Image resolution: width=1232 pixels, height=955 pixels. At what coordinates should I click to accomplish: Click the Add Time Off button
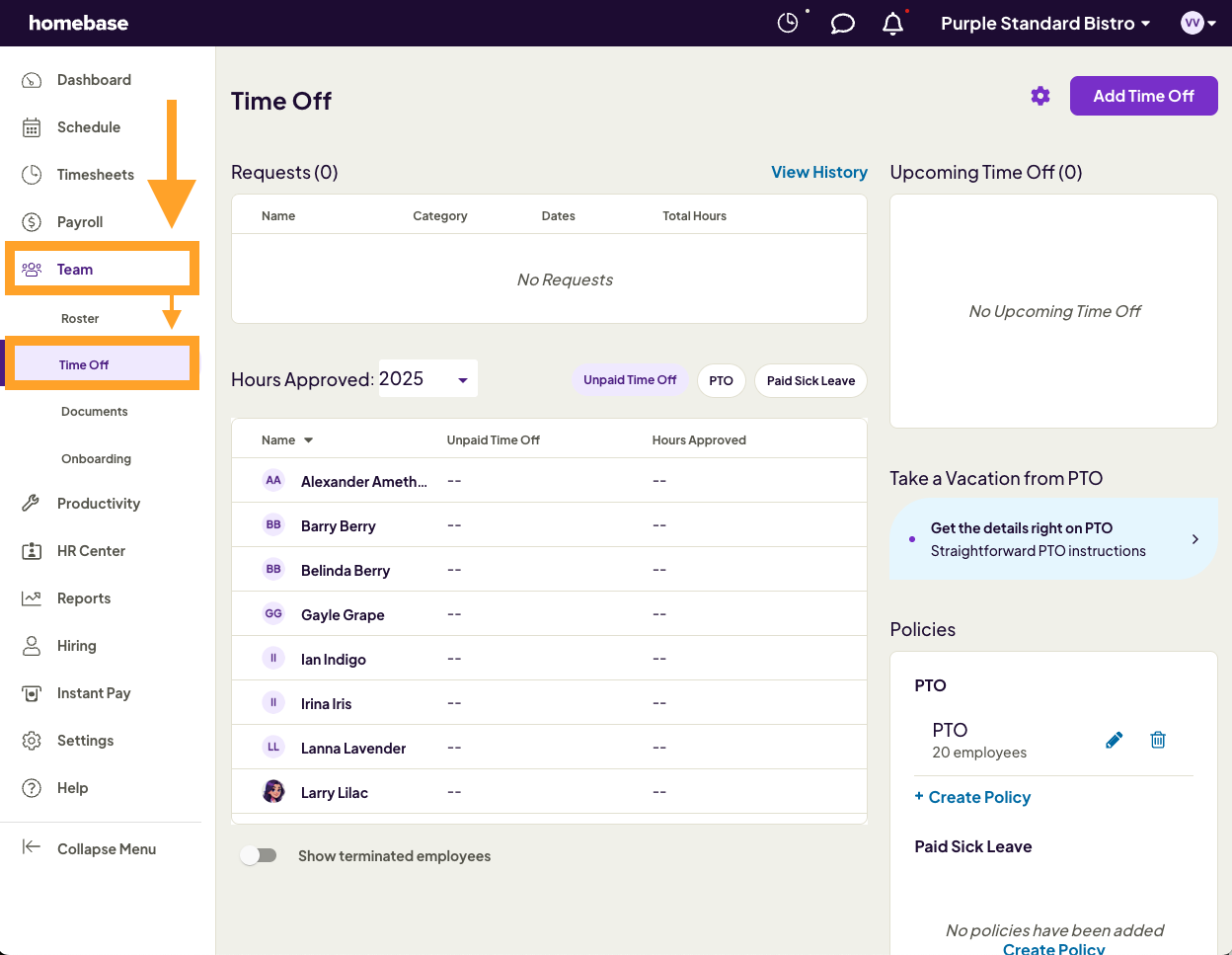pos(1143,96)
